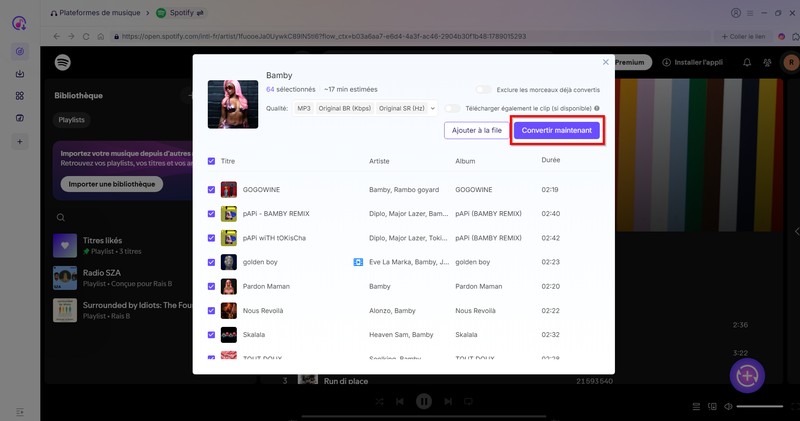This screenshot has height=421, width=800.
Task: Go to the previous track
Action: [x=399, y=401]
